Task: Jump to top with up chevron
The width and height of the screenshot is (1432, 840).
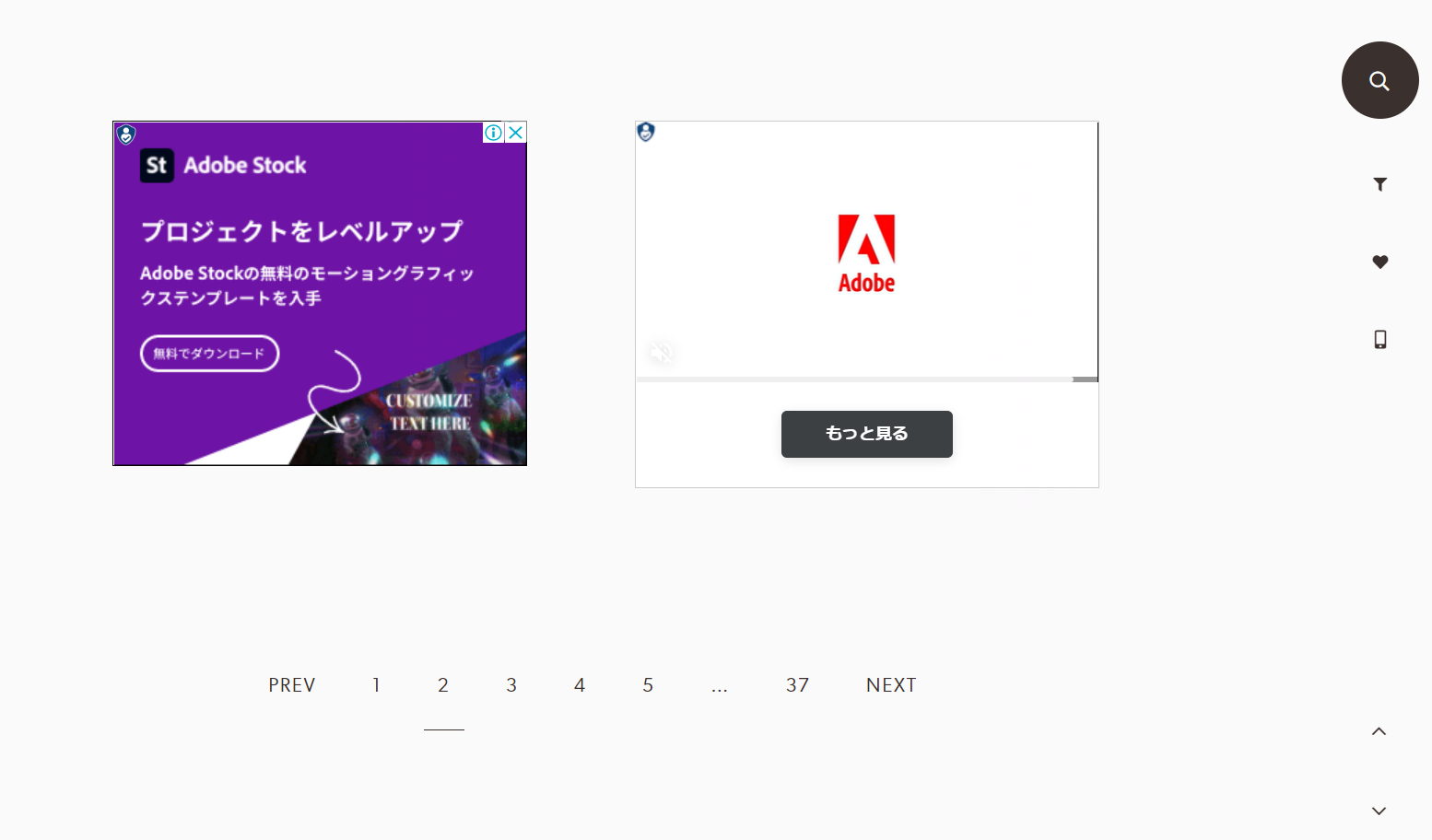Action: pos(1379,731)
